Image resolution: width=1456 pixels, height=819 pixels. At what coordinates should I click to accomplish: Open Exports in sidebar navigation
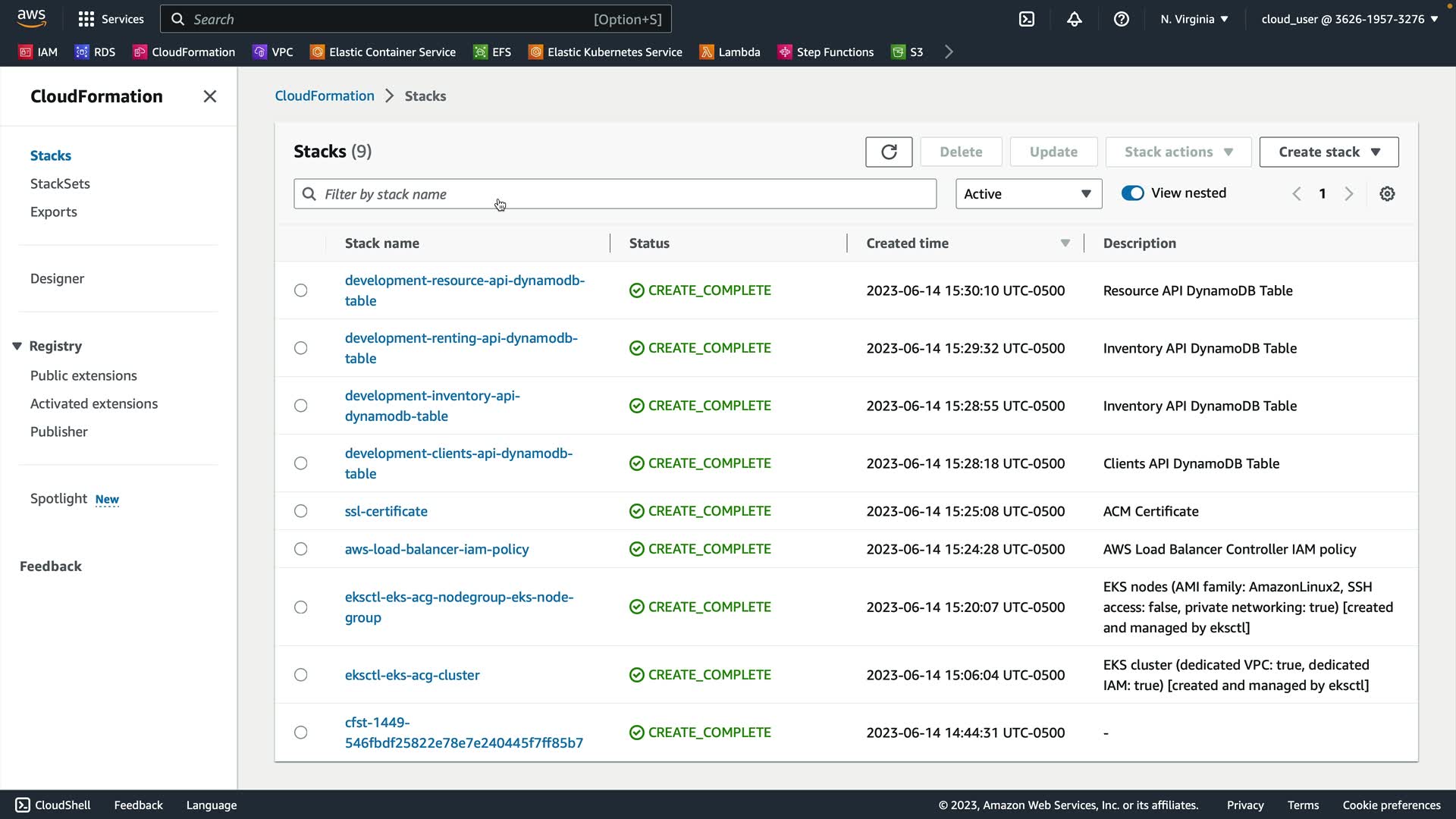[53, 212]
